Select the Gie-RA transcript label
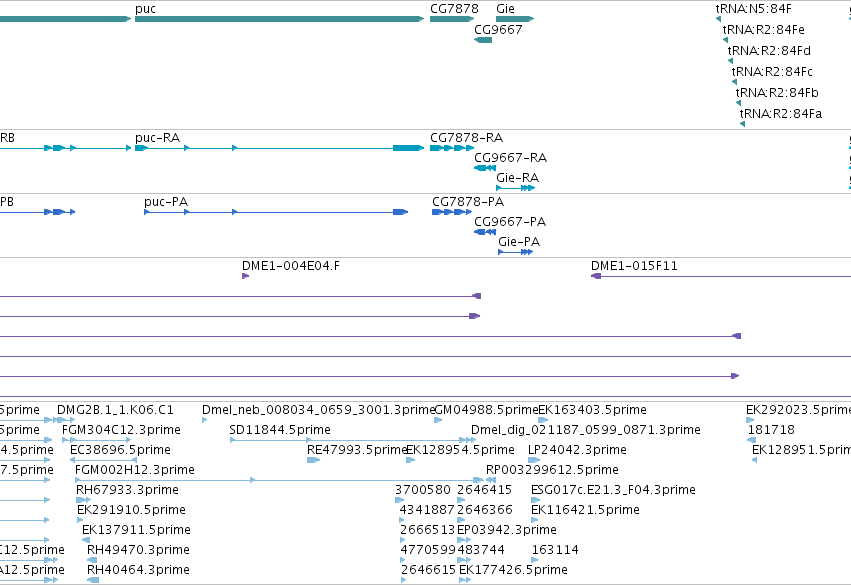This screenshot has height=585, width=851. (518, 178)
